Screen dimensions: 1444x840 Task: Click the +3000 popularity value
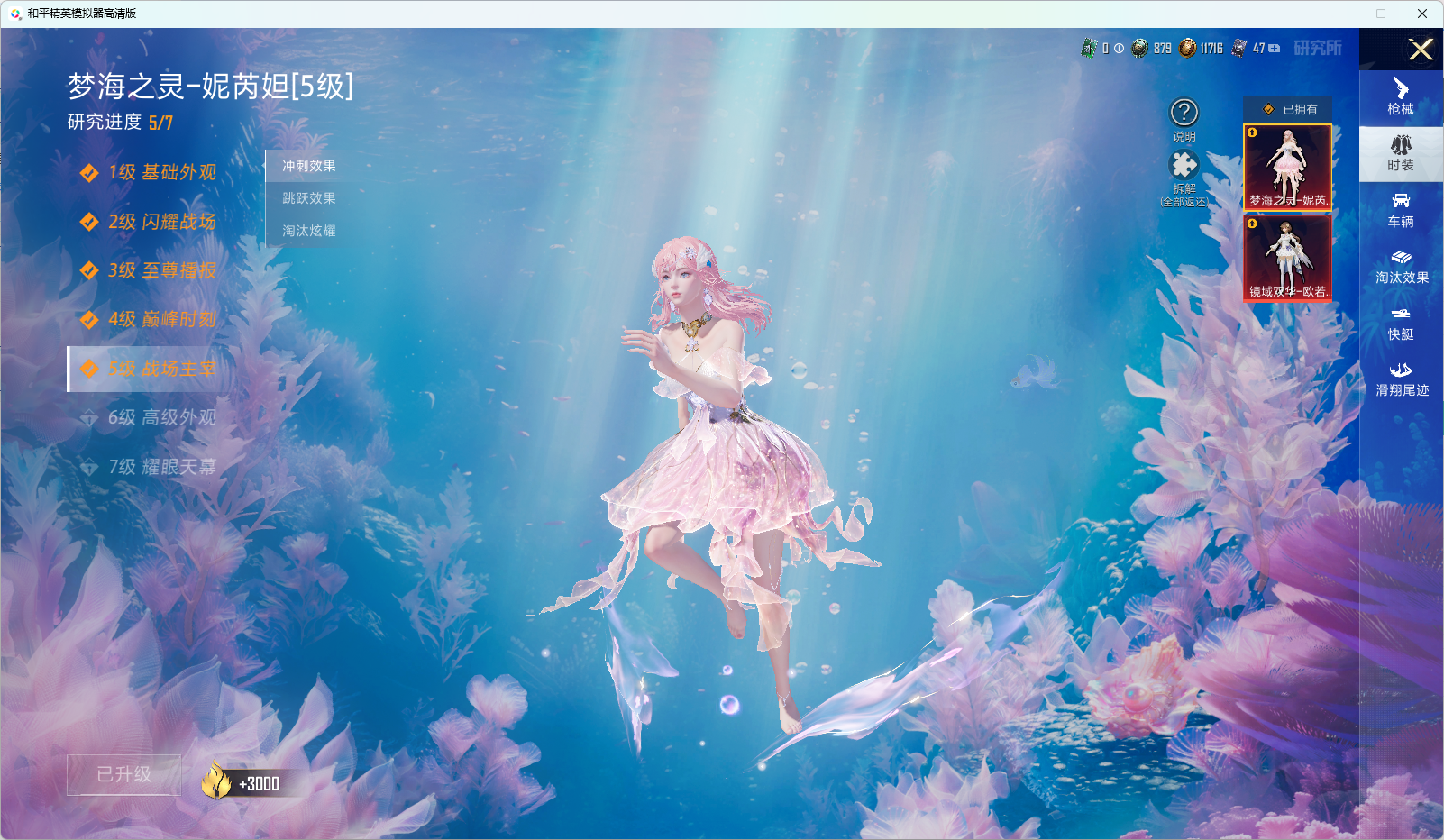click(260, 784)
